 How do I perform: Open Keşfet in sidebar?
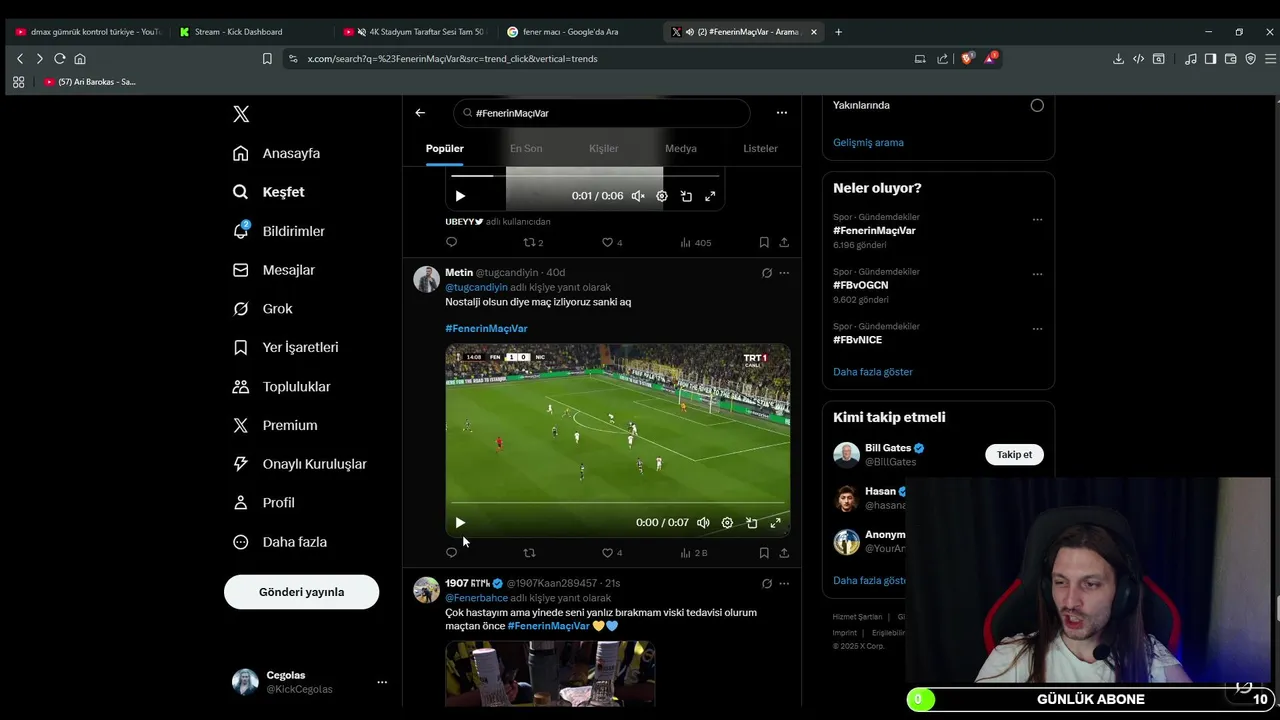coord(269,192)
